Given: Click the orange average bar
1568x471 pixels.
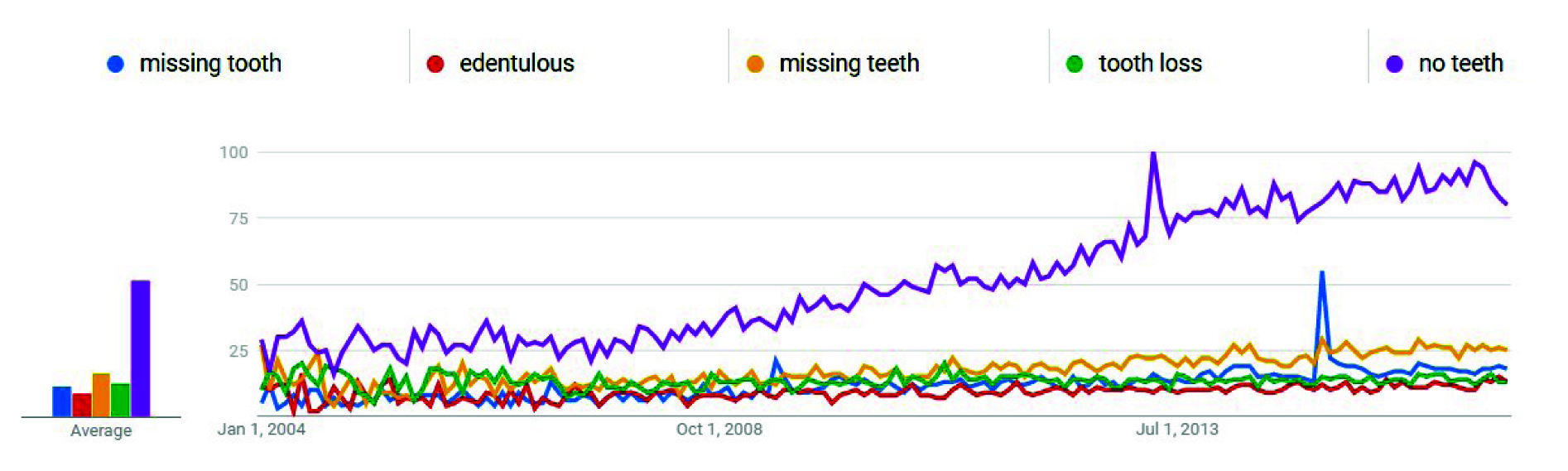Looking at the screenshot, I should [101, 395].
